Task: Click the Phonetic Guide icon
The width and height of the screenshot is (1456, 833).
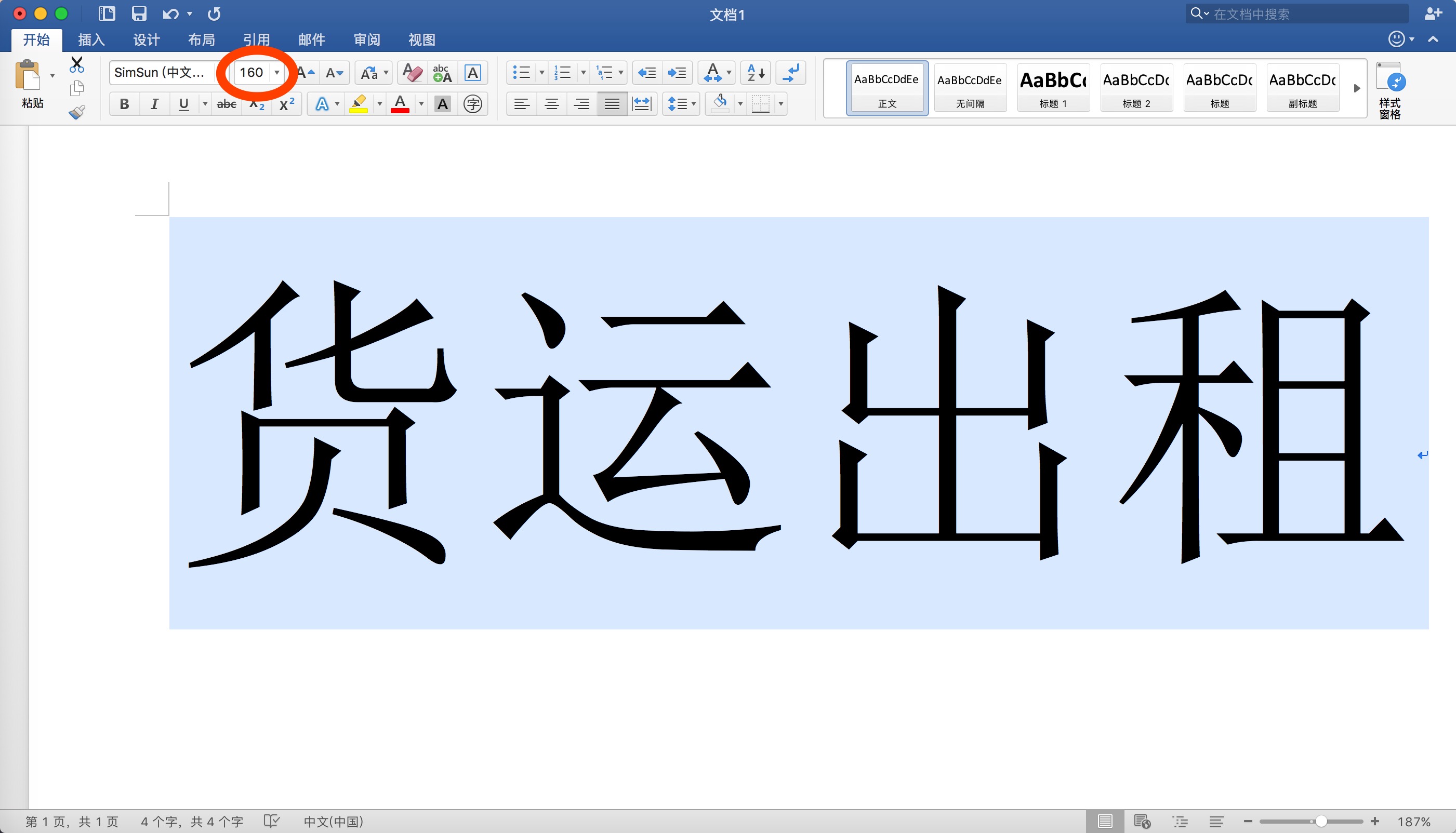Action: (x=442, y=73)
